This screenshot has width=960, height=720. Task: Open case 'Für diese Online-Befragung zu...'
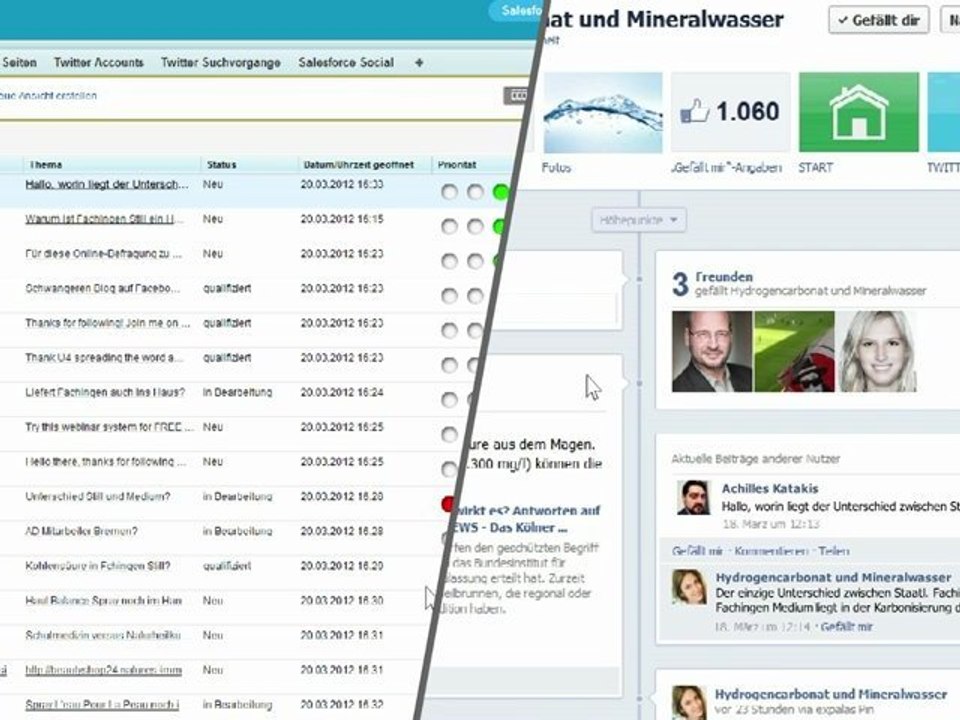coord(103,253)
